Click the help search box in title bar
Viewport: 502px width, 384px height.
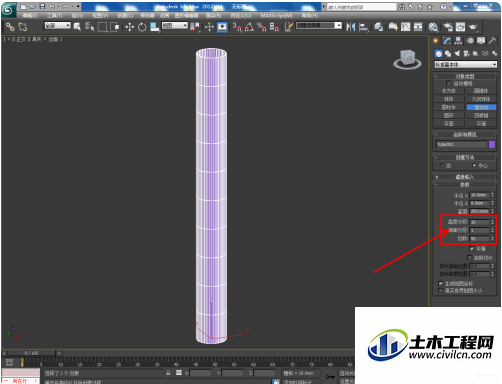pyautogui.click(x=362, y=7)
